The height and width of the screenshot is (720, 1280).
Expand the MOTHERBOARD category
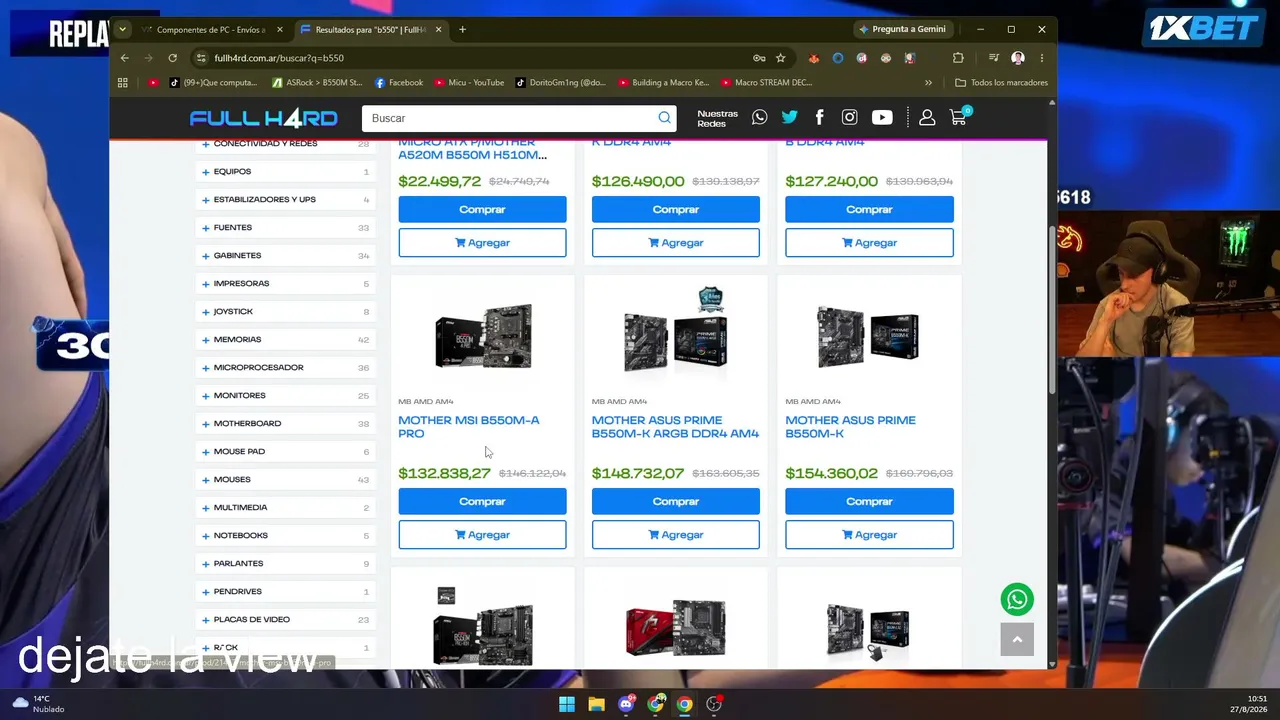285,424
